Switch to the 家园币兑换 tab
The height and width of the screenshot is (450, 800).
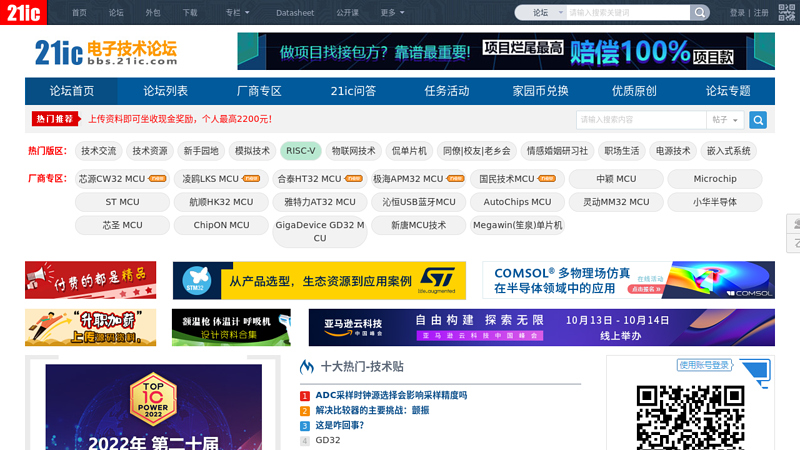tap(540, 91)
